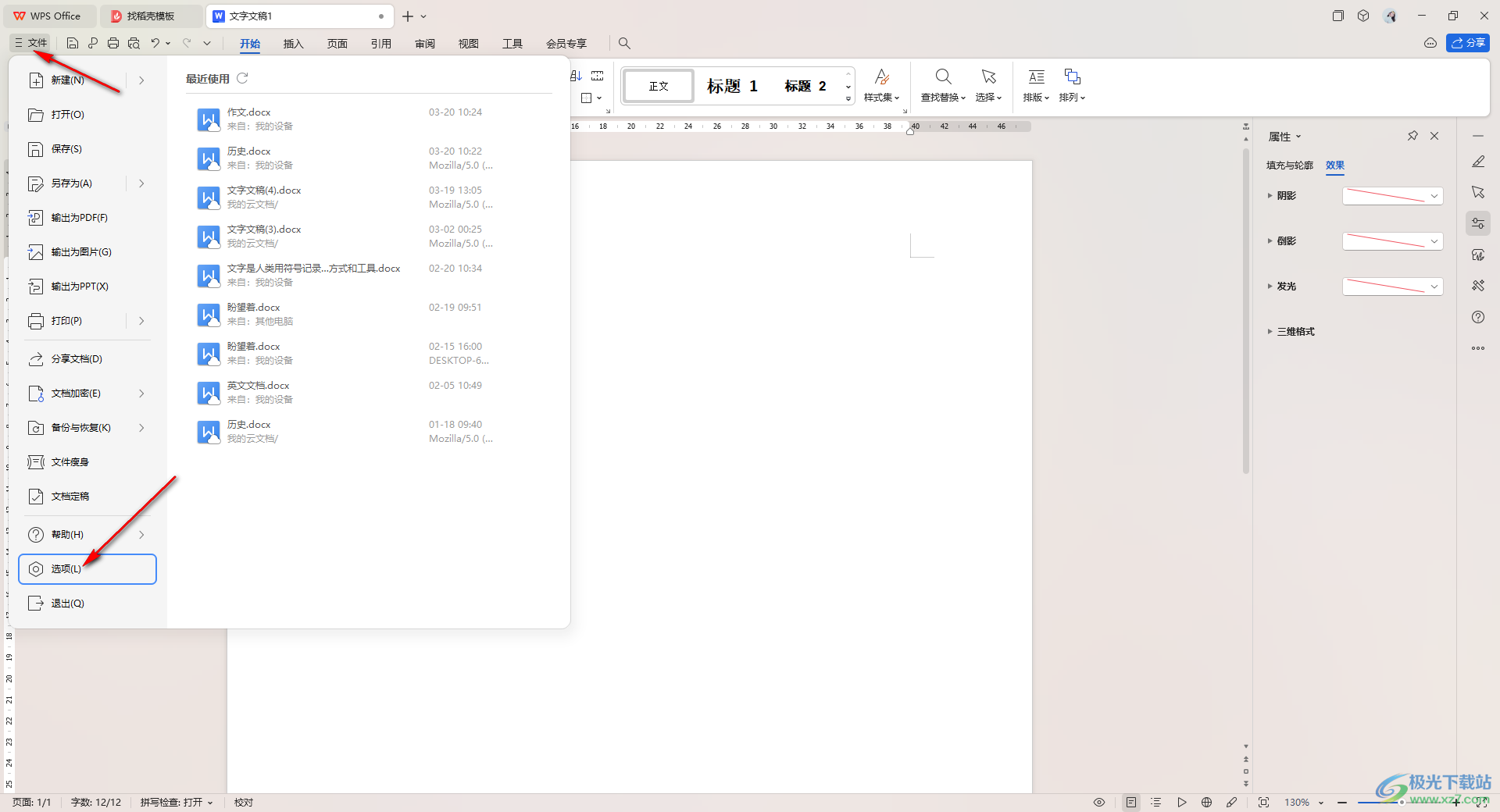Click the properties sliders icon in sidebar
Viewport: 1500px width, 812px height.
[1478, 223]
